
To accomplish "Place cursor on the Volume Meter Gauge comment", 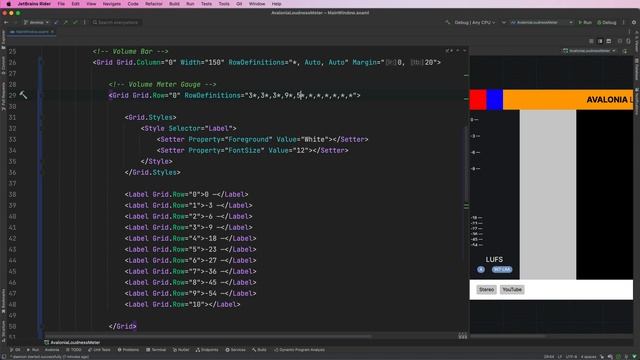I will click(162, 84).
